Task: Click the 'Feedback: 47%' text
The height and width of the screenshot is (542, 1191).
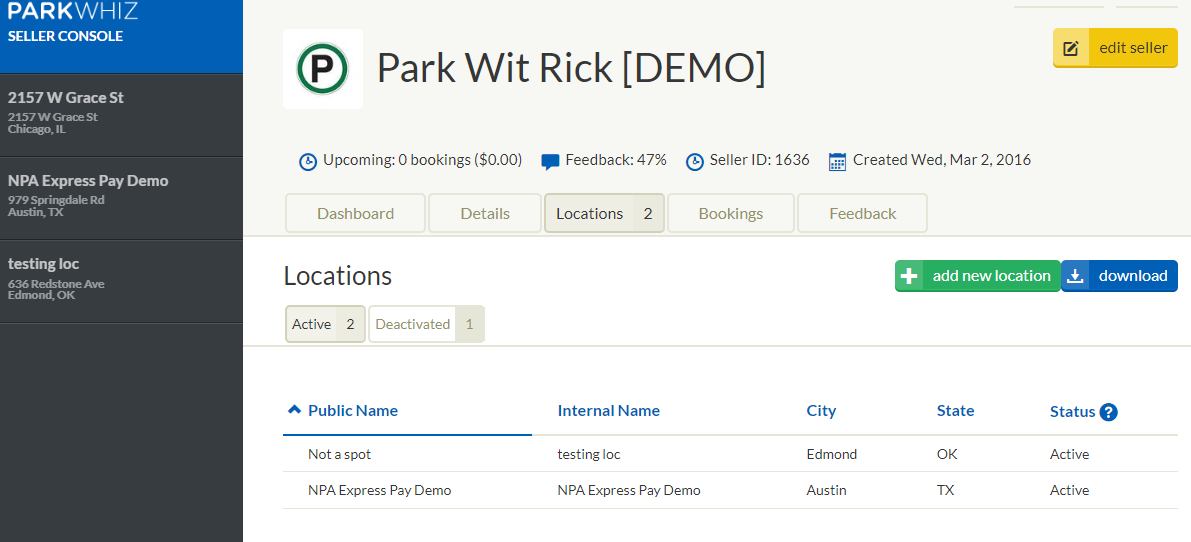Action: (x=616, y=160)
